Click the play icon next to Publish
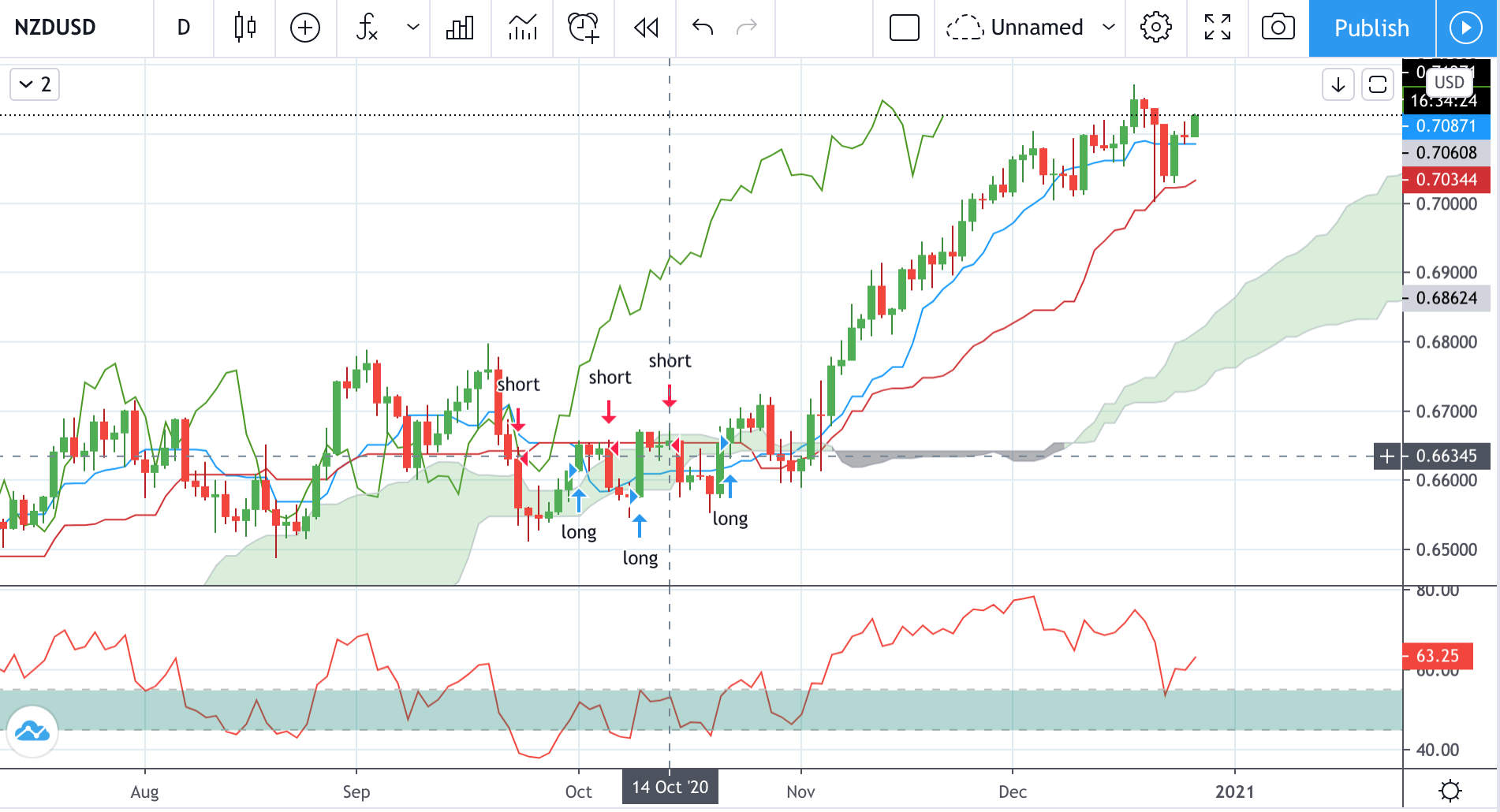This screenshot has width=1500, height=812. click(1466, 28)
